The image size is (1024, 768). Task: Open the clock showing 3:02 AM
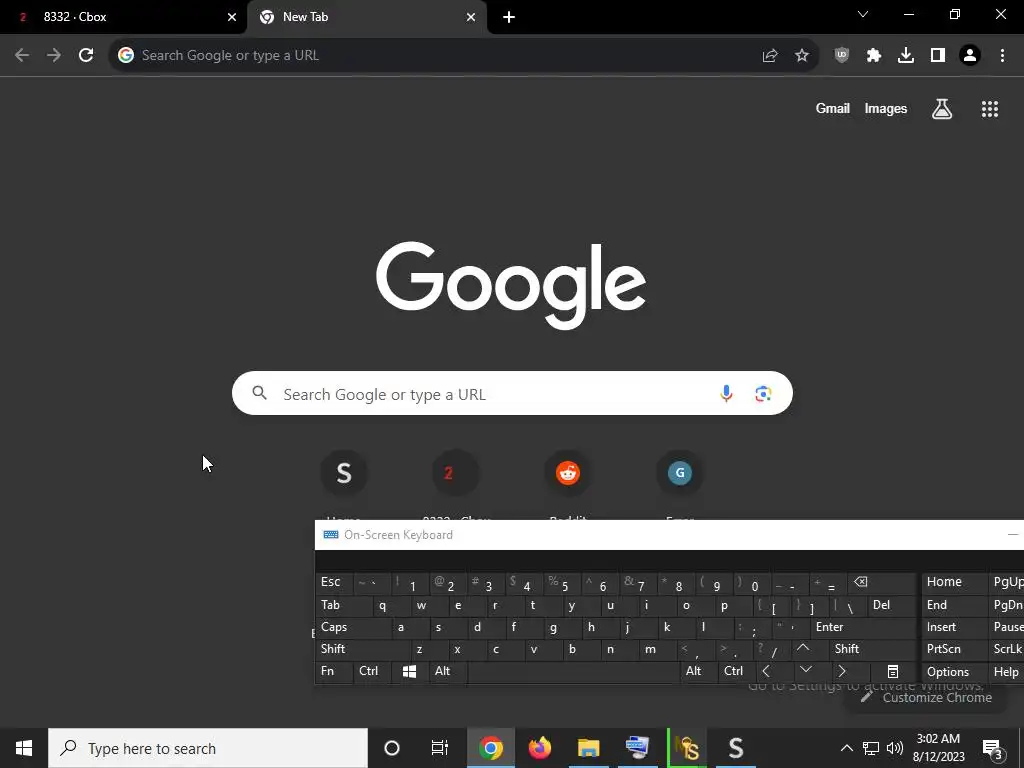(938, 748)
